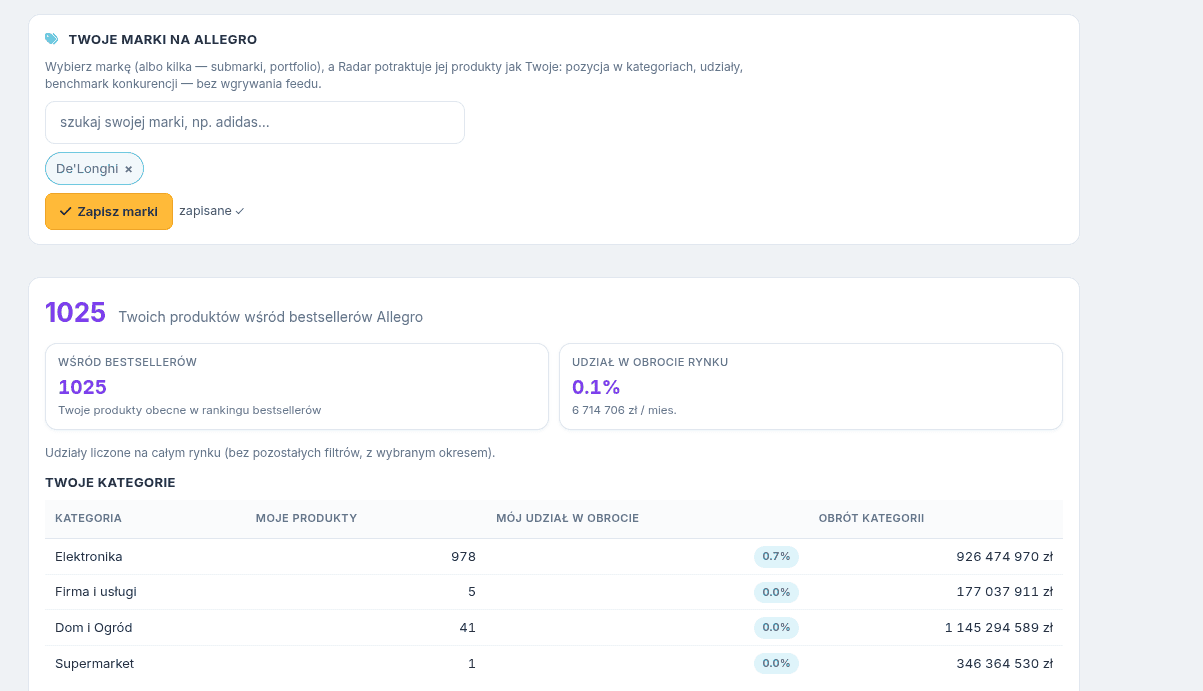The height and width of the screenshot is (691, 1203).
Task: Select the "Firma i usługi" category name
Action: coord(96,592)
